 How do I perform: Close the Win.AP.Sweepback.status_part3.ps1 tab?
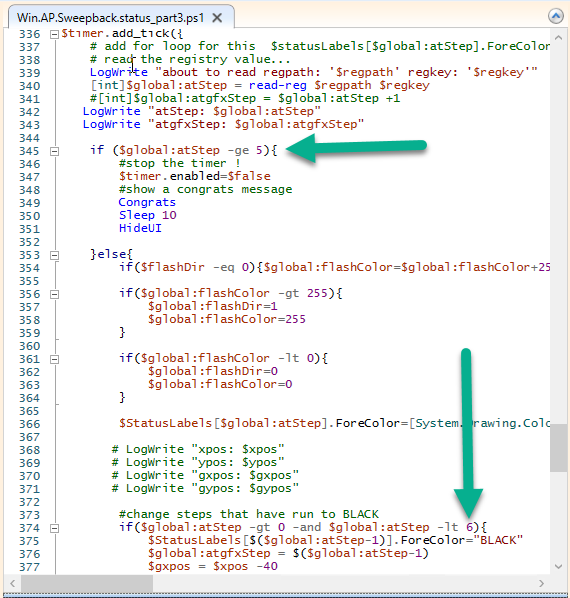coord(217,18)
